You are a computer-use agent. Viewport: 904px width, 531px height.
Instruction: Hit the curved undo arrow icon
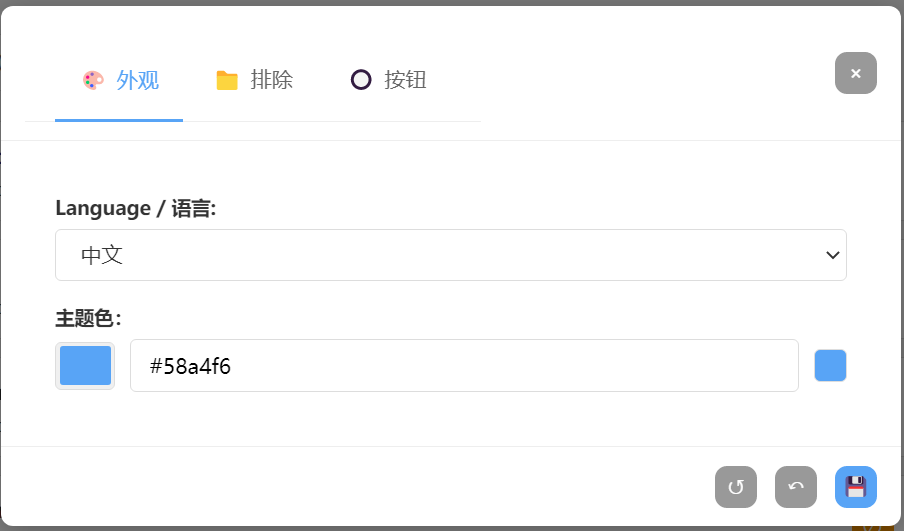[x=796, y=487]
